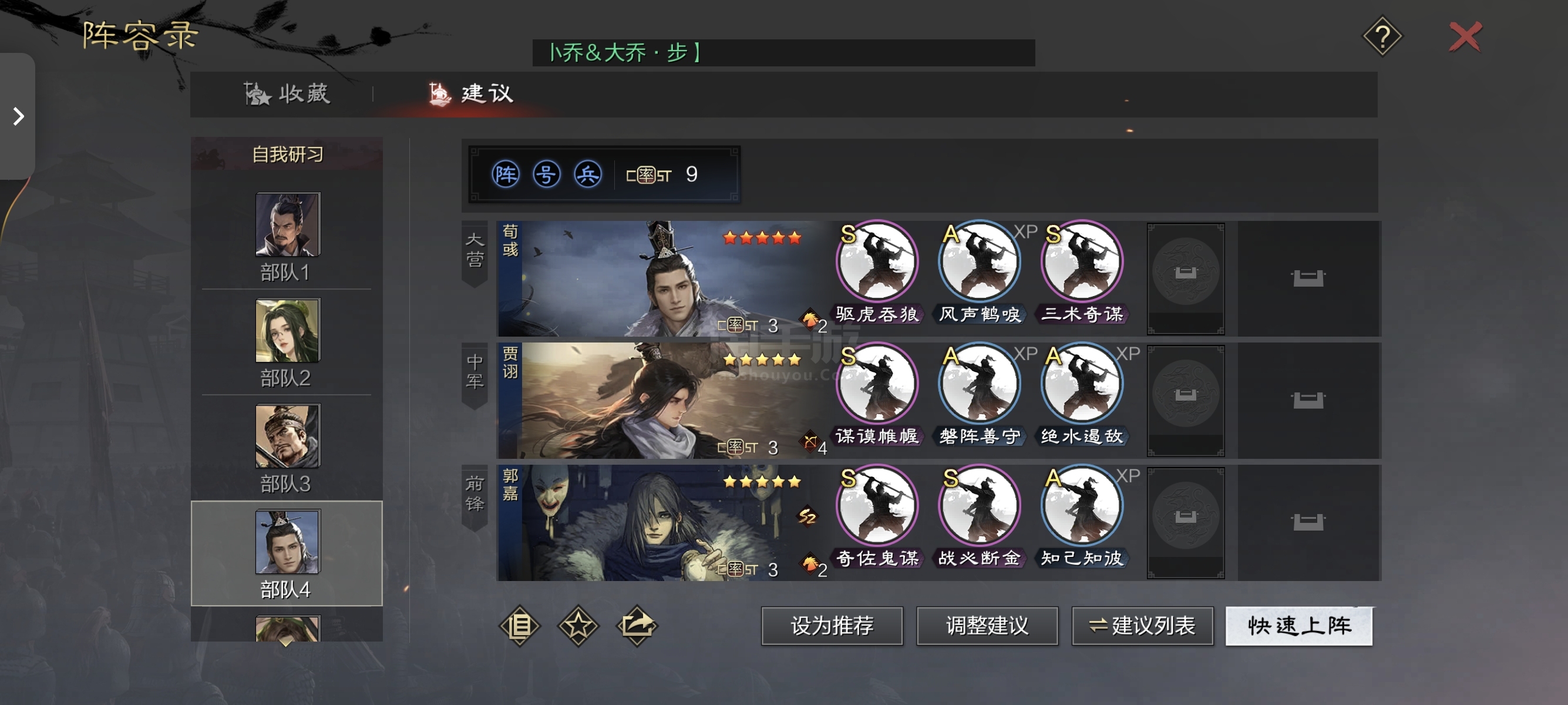Switch to the 建议 tab

click(x=471, y=94)
